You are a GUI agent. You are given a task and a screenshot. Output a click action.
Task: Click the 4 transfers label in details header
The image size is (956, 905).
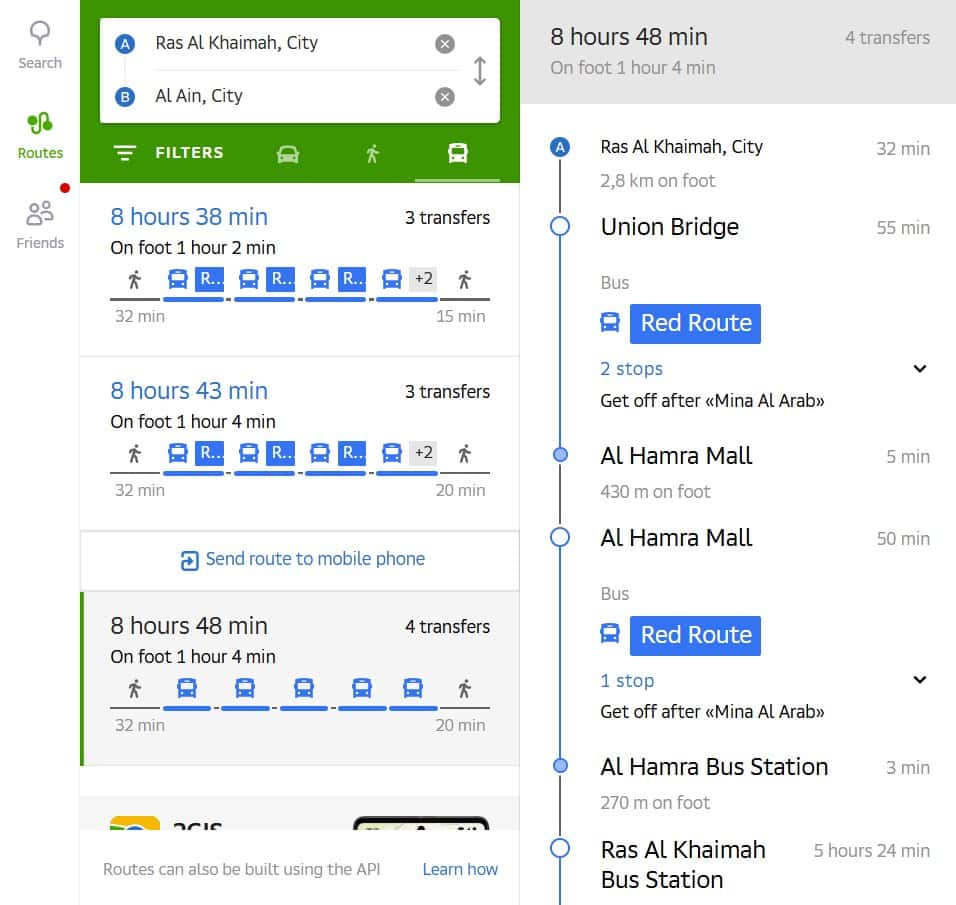(x=887, y=38)
